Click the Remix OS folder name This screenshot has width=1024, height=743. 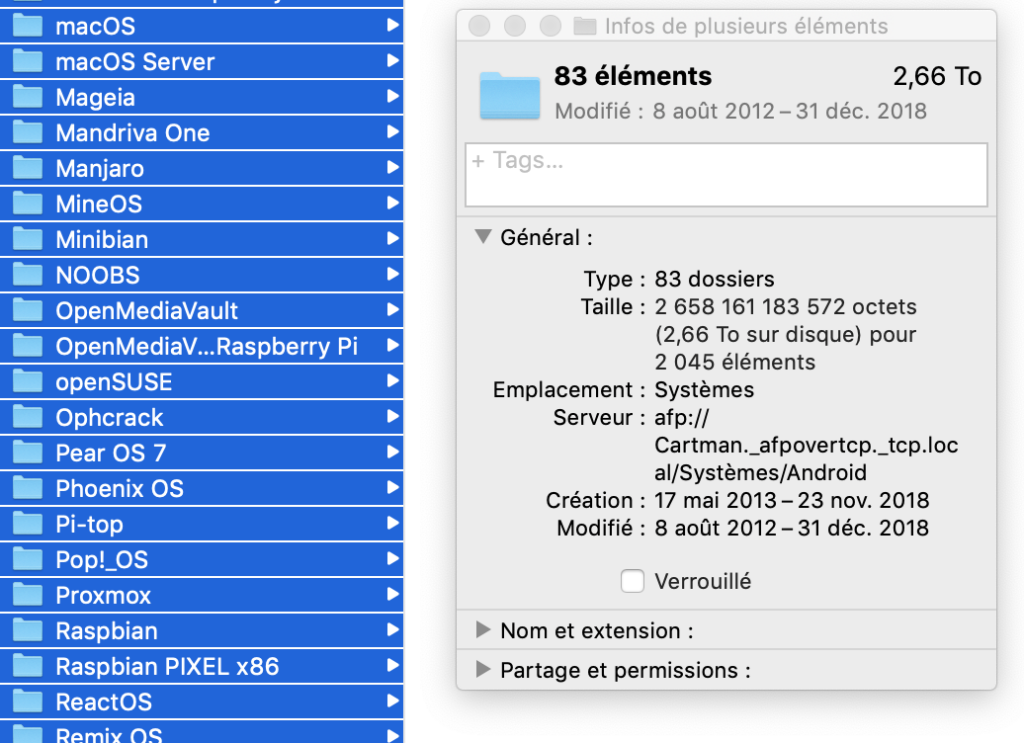pyautogui.click(x=109, y=735)
